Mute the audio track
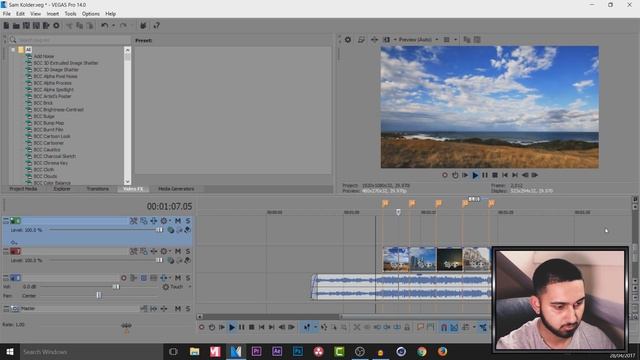This screenshot has height=360, width=640. (x=178, y=278)
